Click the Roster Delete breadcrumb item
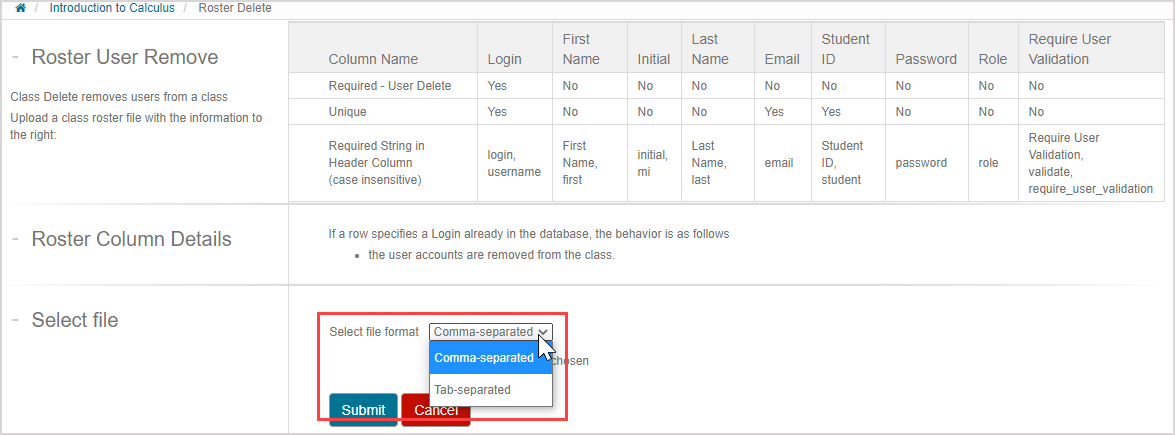The image size is (1175, 435). (x=235, y=8)
